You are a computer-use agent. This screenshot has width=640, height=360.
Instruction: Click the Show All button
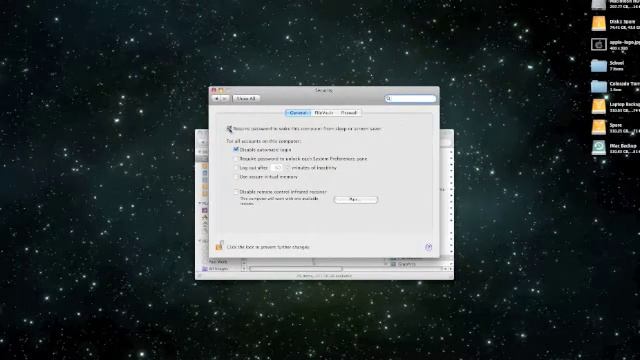point(246,99)
